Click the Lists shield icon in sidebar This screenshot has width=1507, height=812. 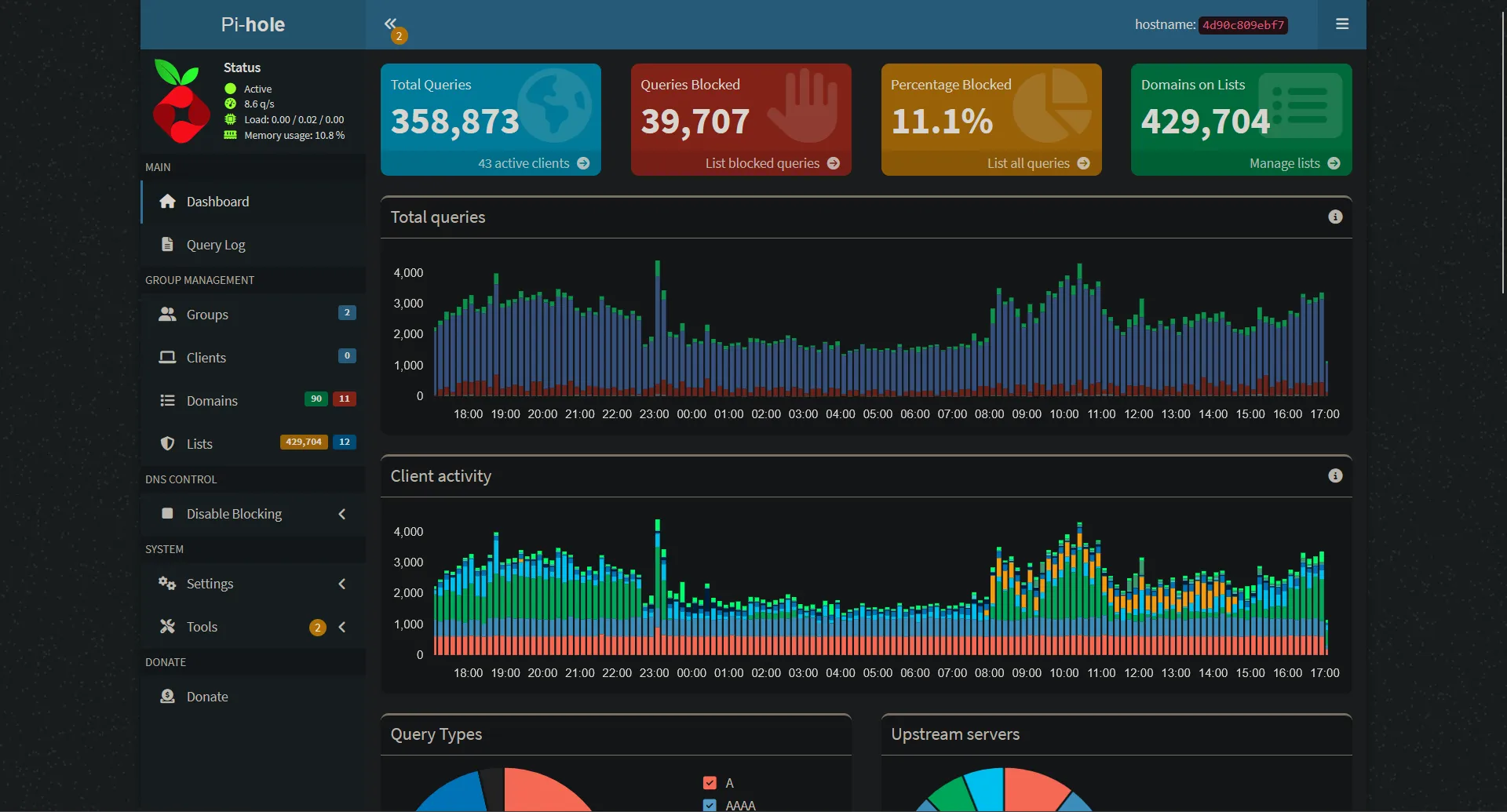pyautogui.click(x=167, y=444)
